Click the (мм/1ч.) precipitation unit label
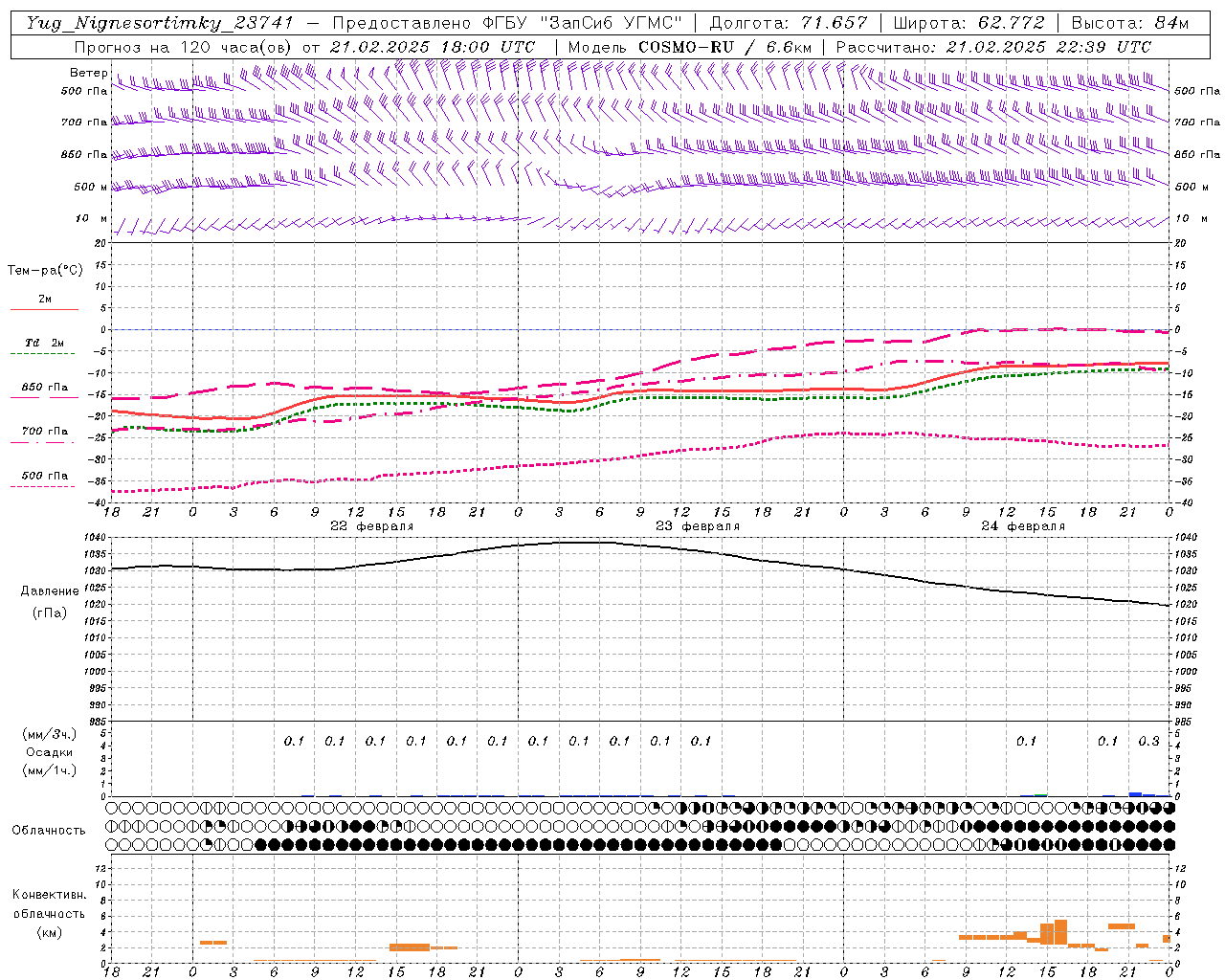This screenshot has height=980, width=1225. coord(49,770)
